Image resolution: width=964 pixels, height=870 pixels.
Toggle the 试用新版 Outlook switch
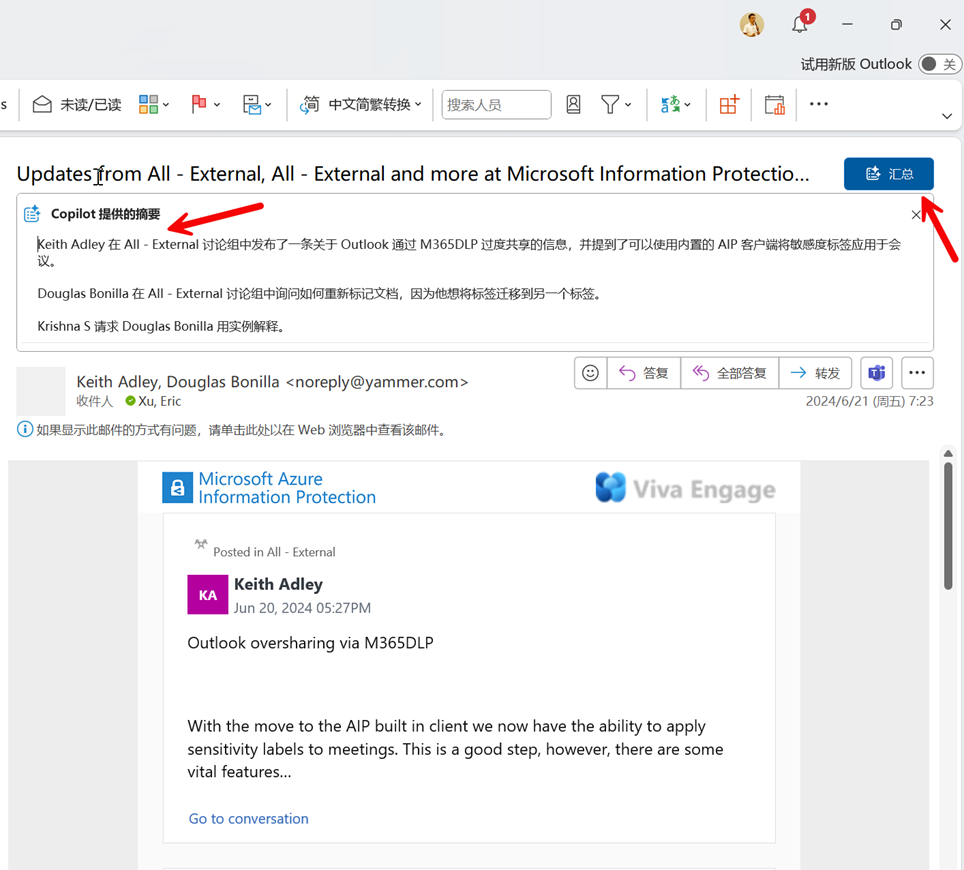(x=939, y=64)
